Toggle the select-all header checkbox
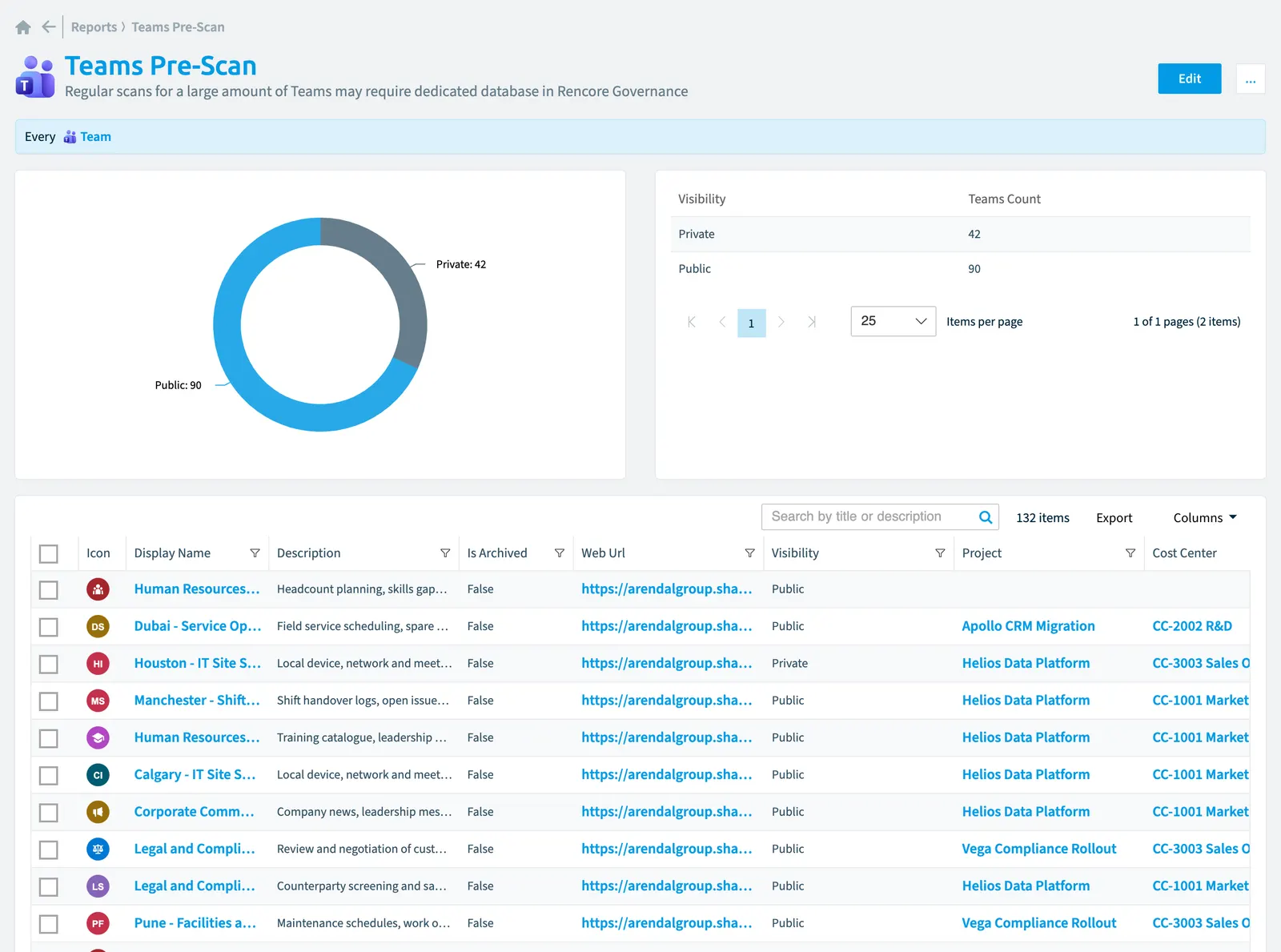The height and width of the screenshot is (952, 1281). 49,553
